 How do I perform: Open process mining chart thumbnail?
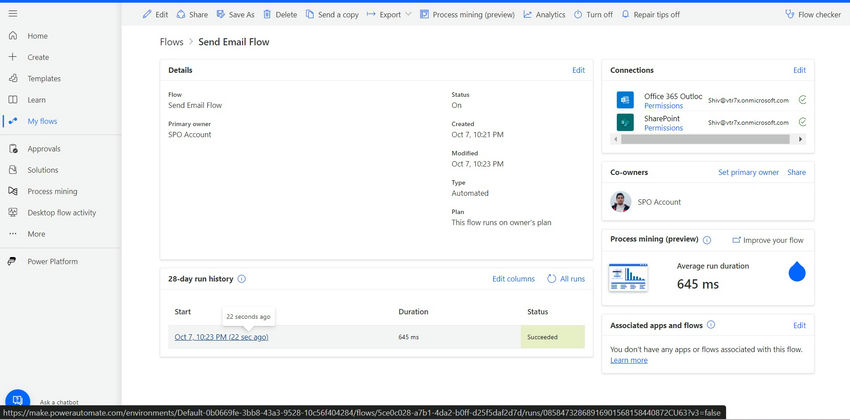628,277
